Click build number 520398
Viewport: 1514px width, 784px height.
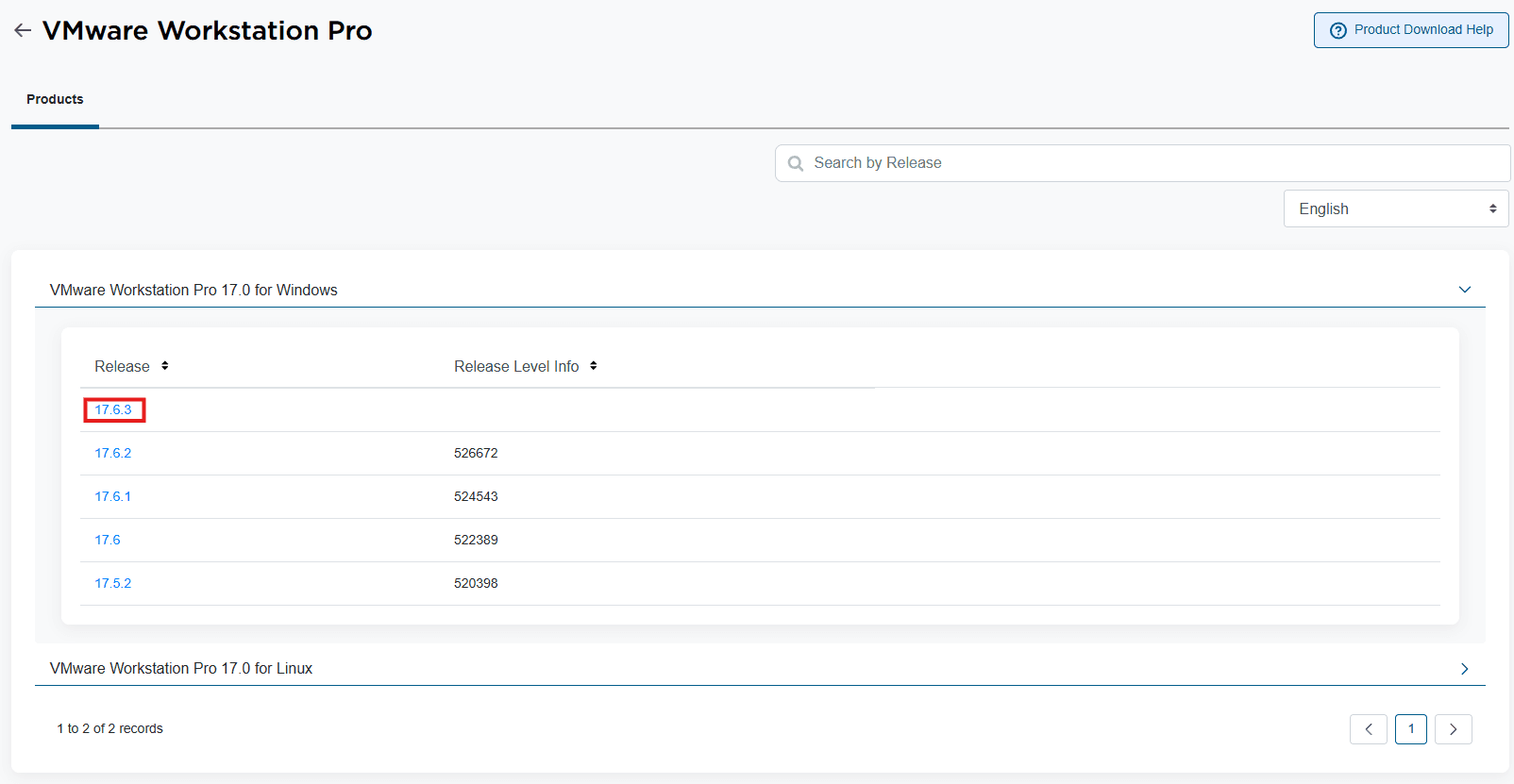click(x=476, y=583)
